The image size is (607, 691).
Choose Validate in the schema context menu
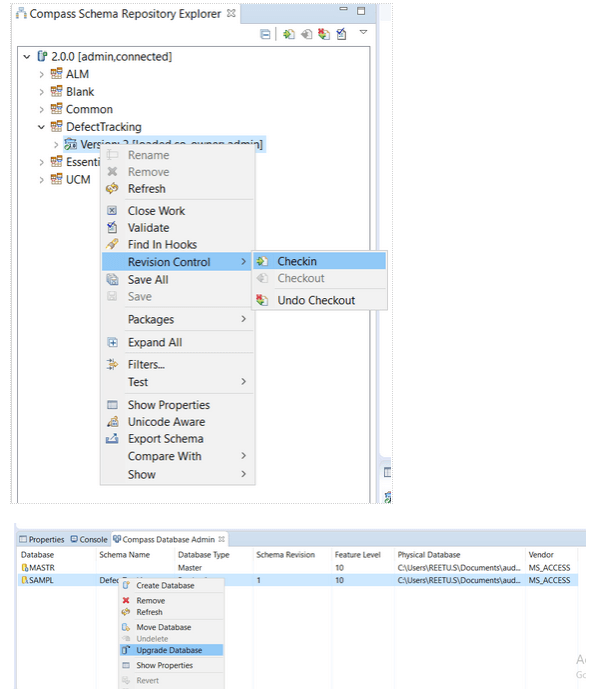pyautogui.click(x=178, y=228)
